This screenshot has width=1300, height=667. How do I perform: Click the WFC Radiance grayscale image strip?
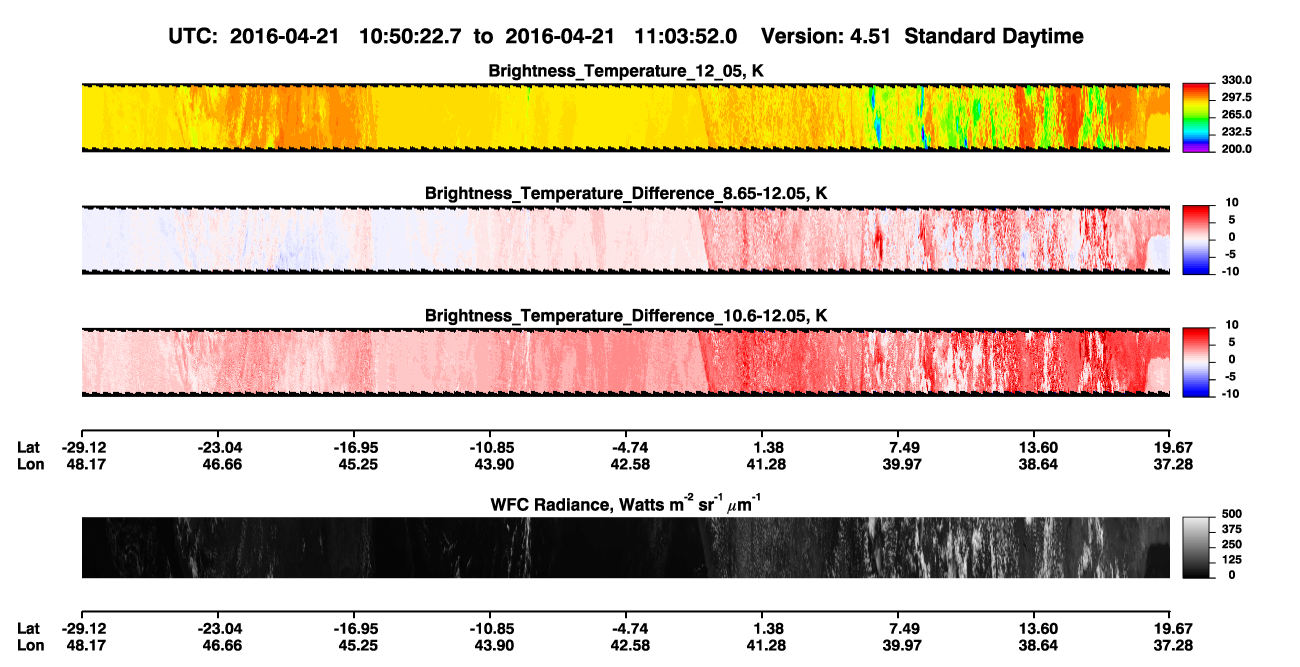(x=625, y=548)
